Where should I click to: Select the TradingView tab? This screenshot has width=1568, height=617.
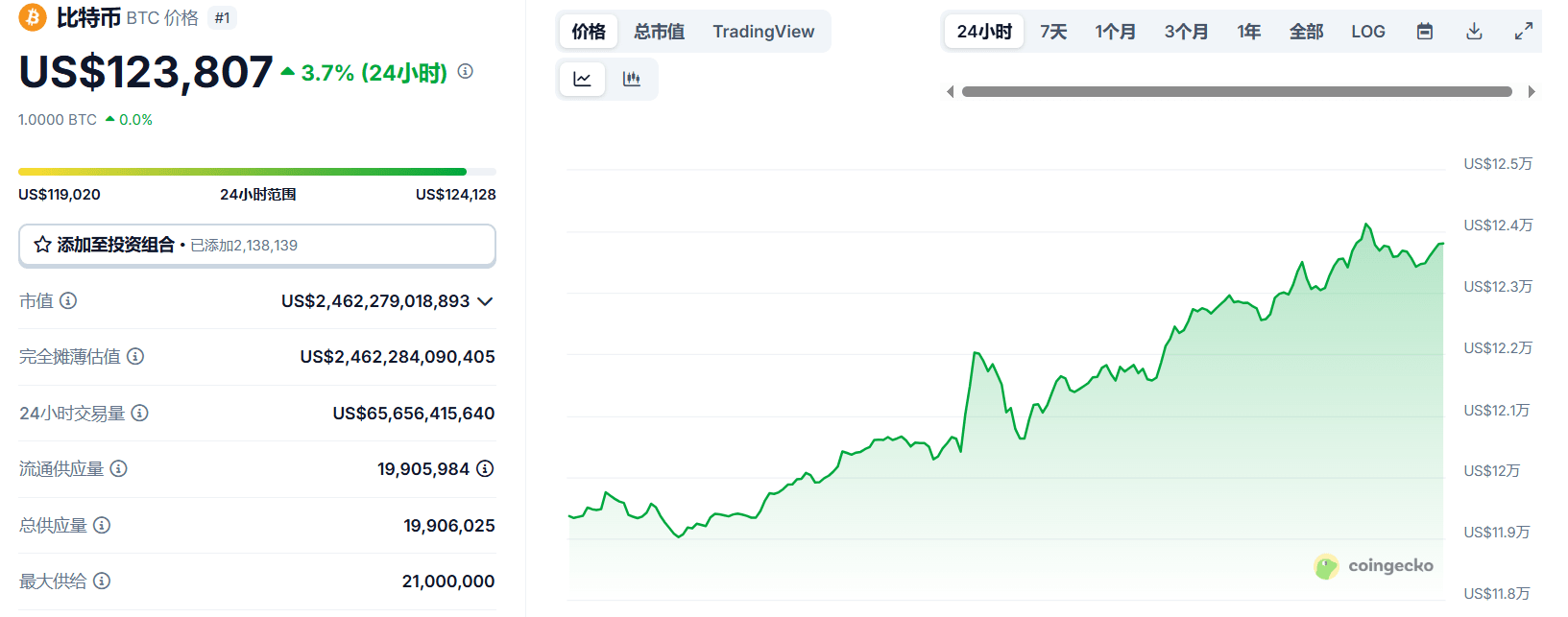click(x=763, y=32)
